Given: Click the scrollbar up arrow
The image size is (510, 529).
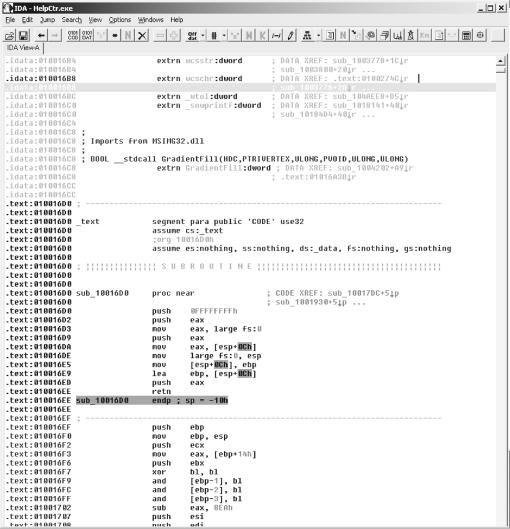Looking at the screenshot, I should click(501, 61).
